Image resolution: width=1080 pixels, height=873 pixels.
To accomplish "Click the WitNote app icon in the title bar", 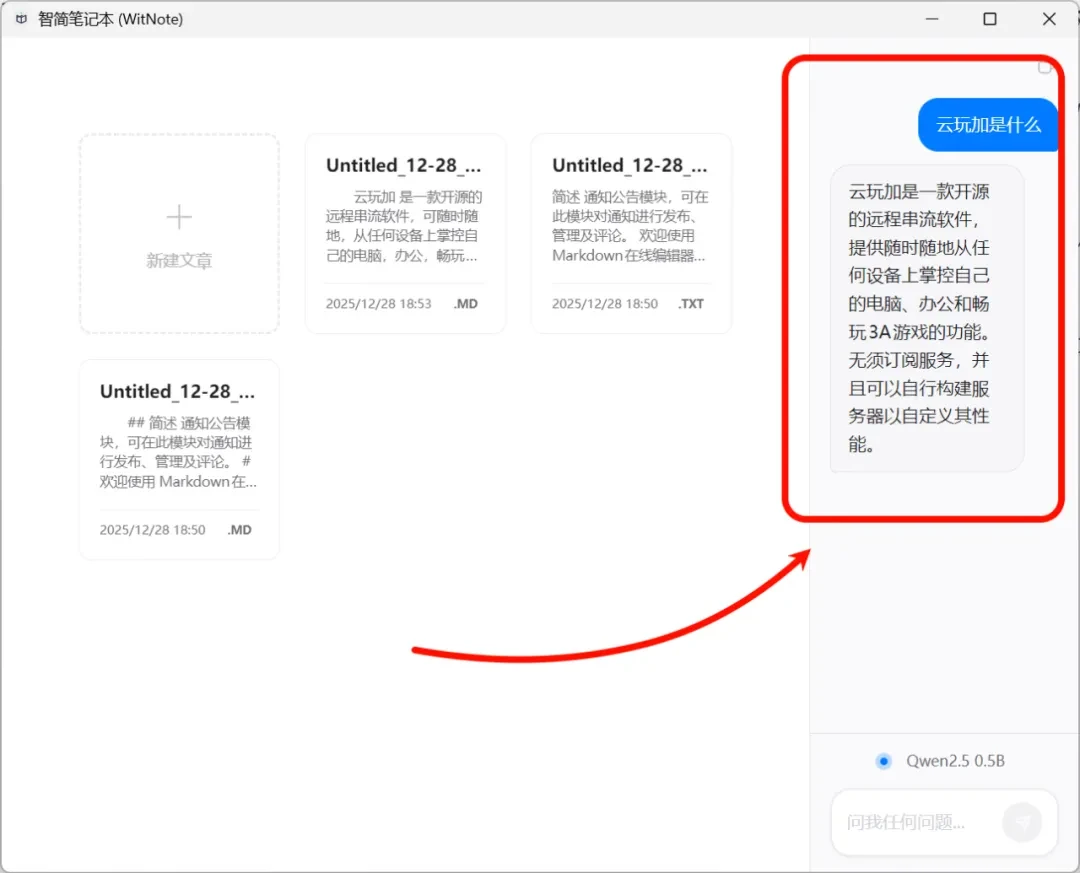I will [21, 19].
